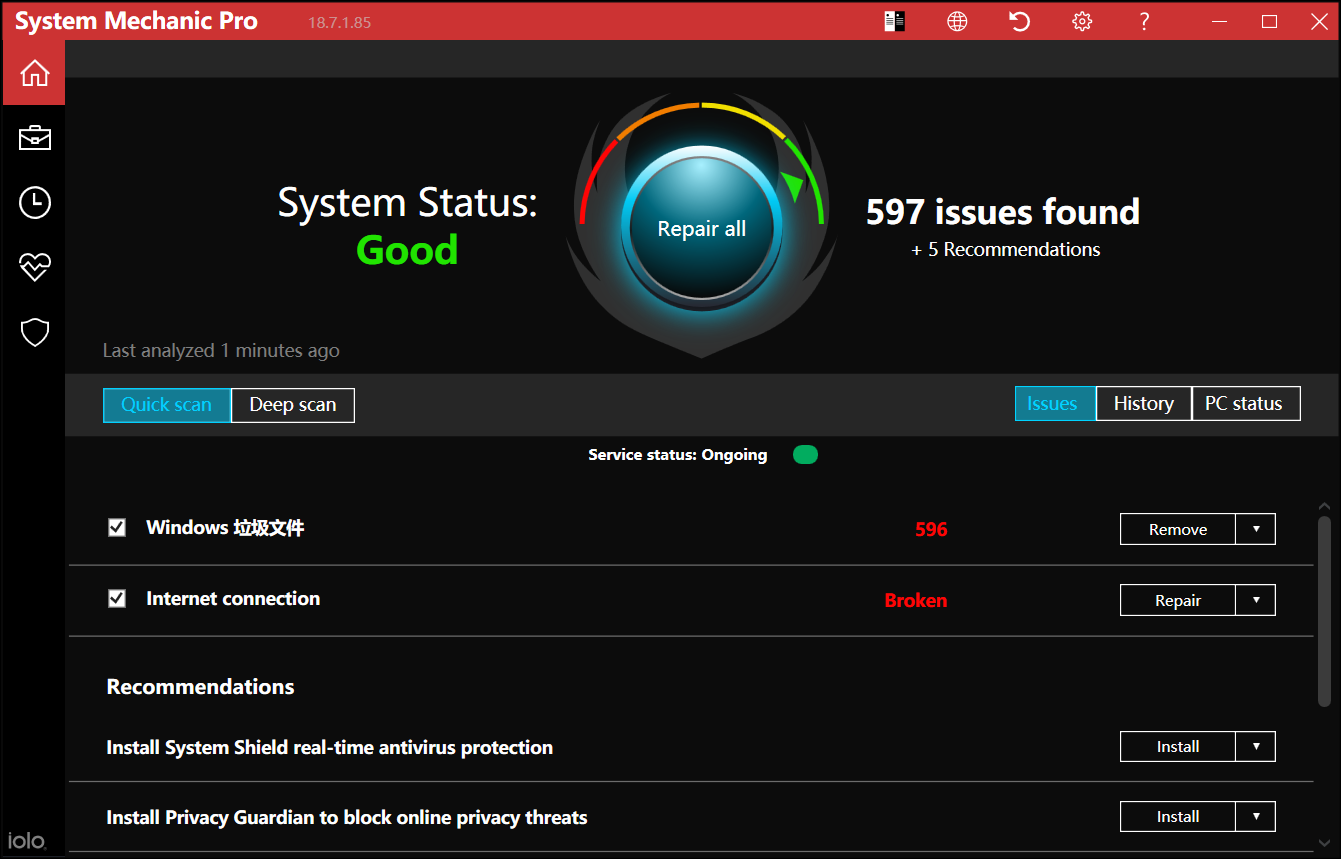Install Privacy Guardian button
Screen dimensions: 1341x859
click(x=1178, y=816)
